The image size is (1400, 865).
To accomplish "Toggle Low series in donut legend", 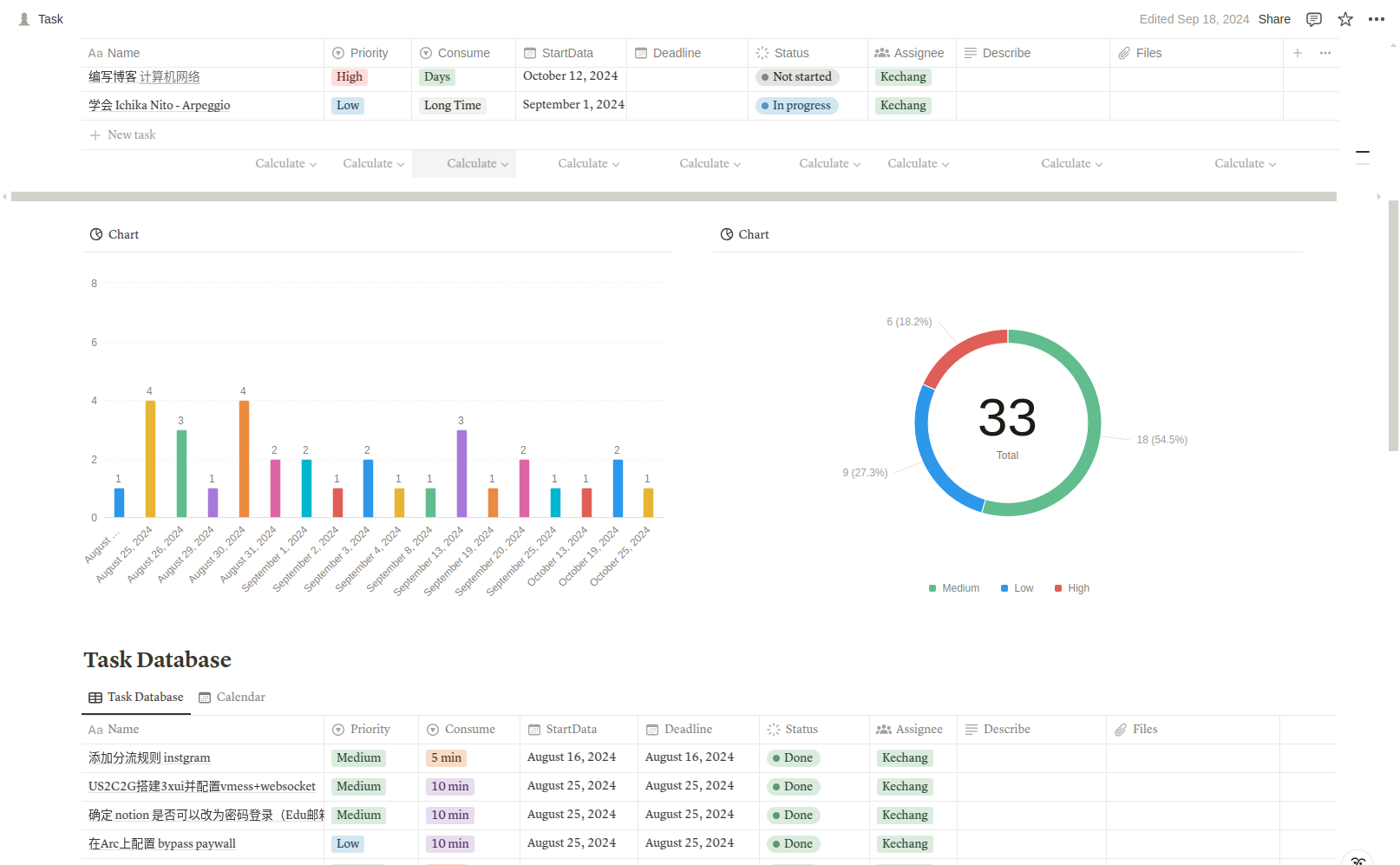I will coord(1017,588).
